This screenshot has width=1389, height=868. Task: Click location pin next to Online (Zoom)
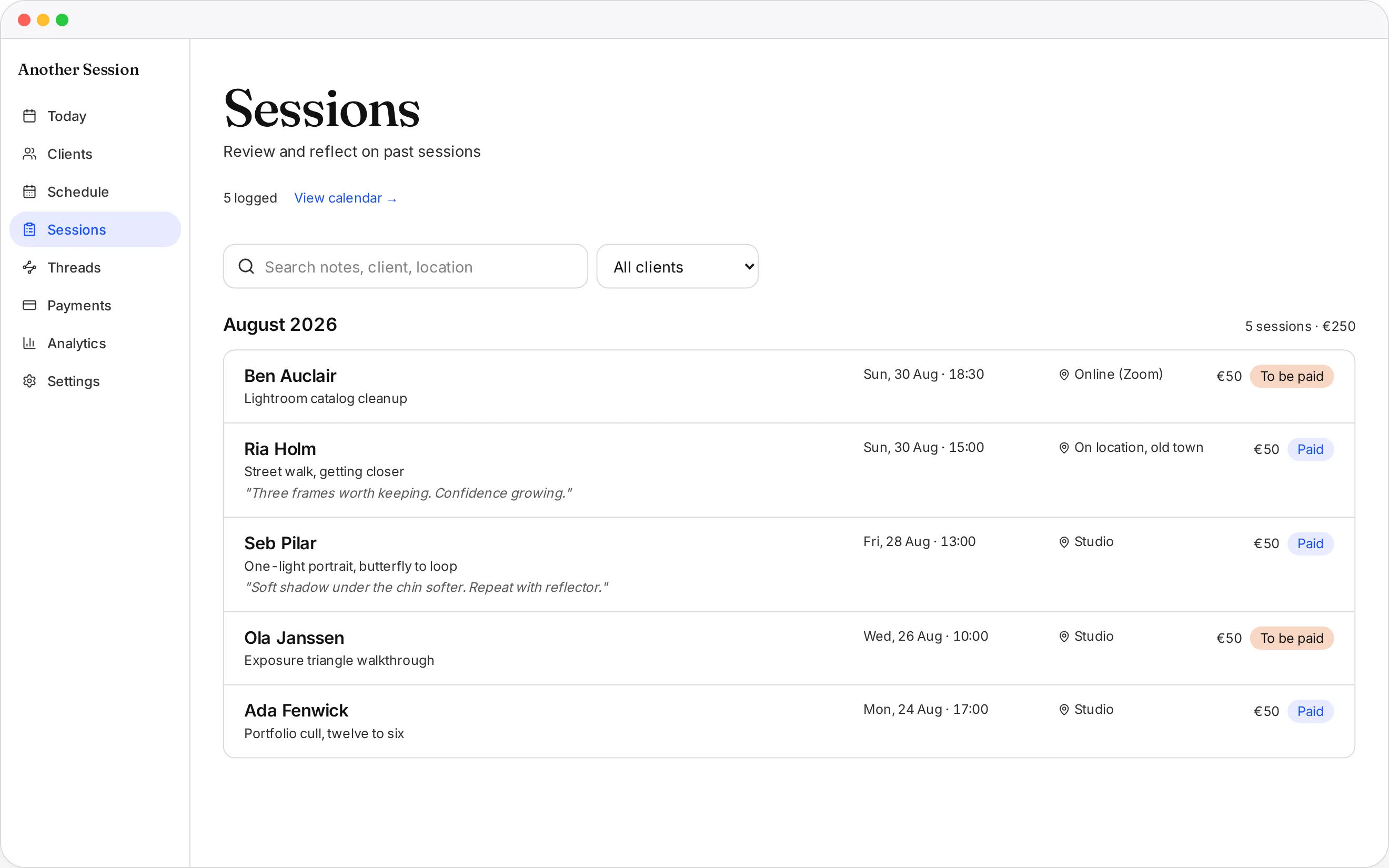(1063, 375)
